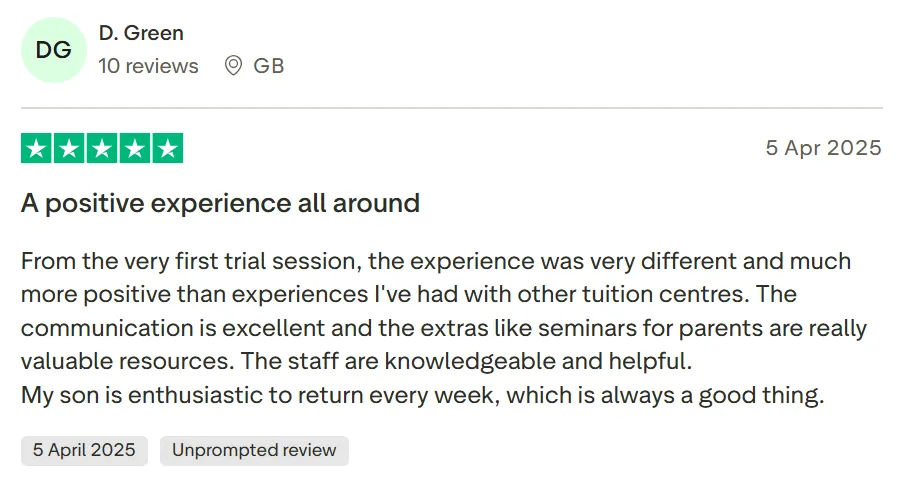
Task: Click the fifth green rating star
Action: point(167,149)
